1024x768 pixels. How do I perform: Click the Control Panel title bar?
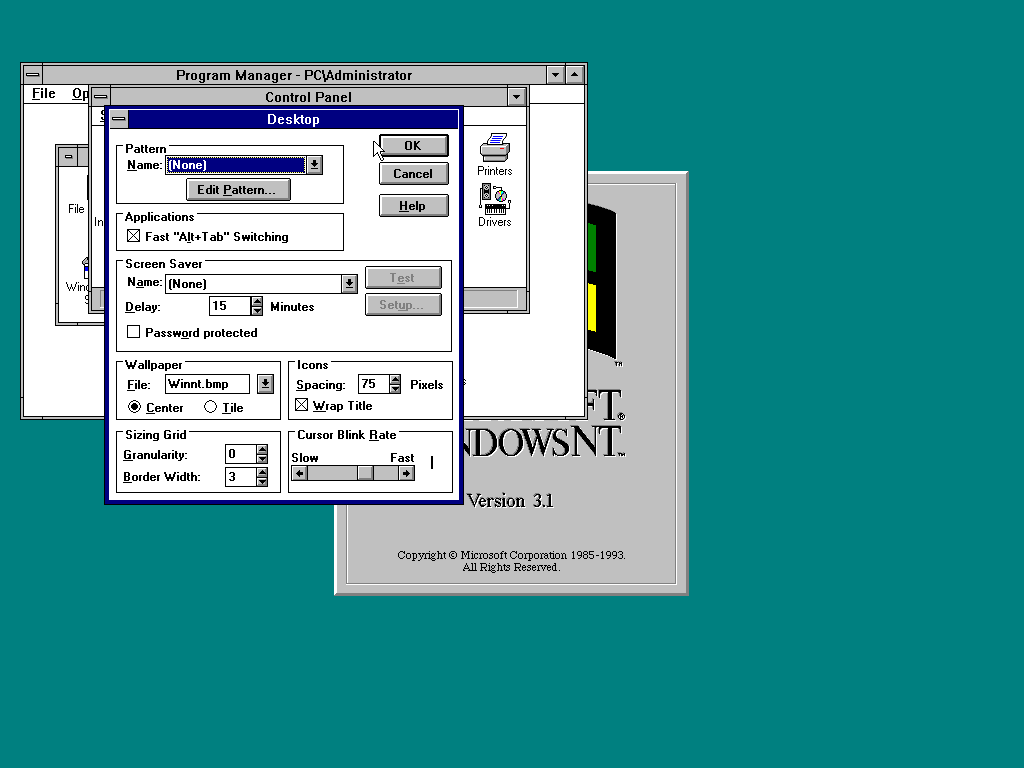(x=308, y=97)
